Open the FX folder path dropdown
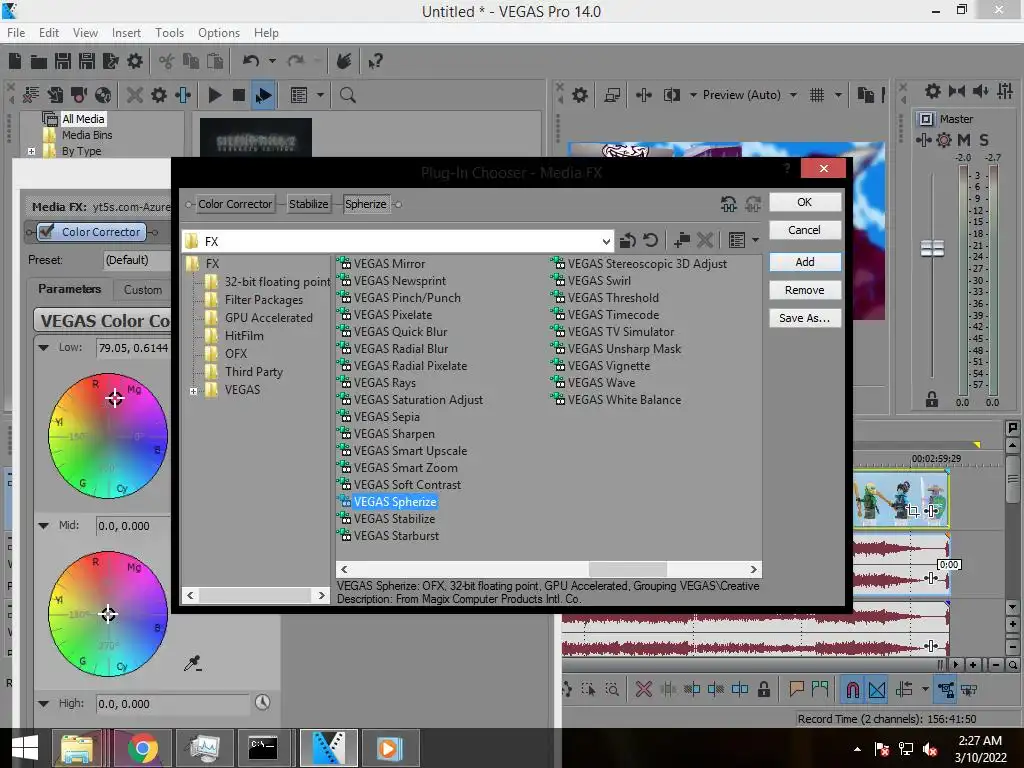This screenshot has height=768, width=1024. [x=606, y=242]
